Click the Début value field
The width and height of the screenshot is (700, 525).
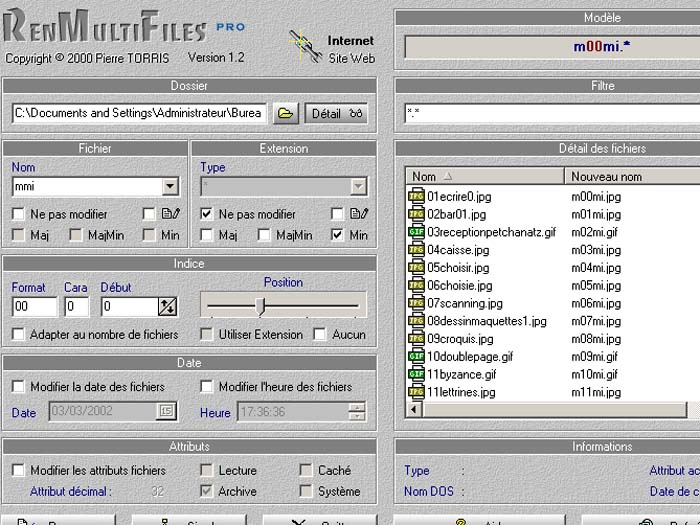point(130,307)
